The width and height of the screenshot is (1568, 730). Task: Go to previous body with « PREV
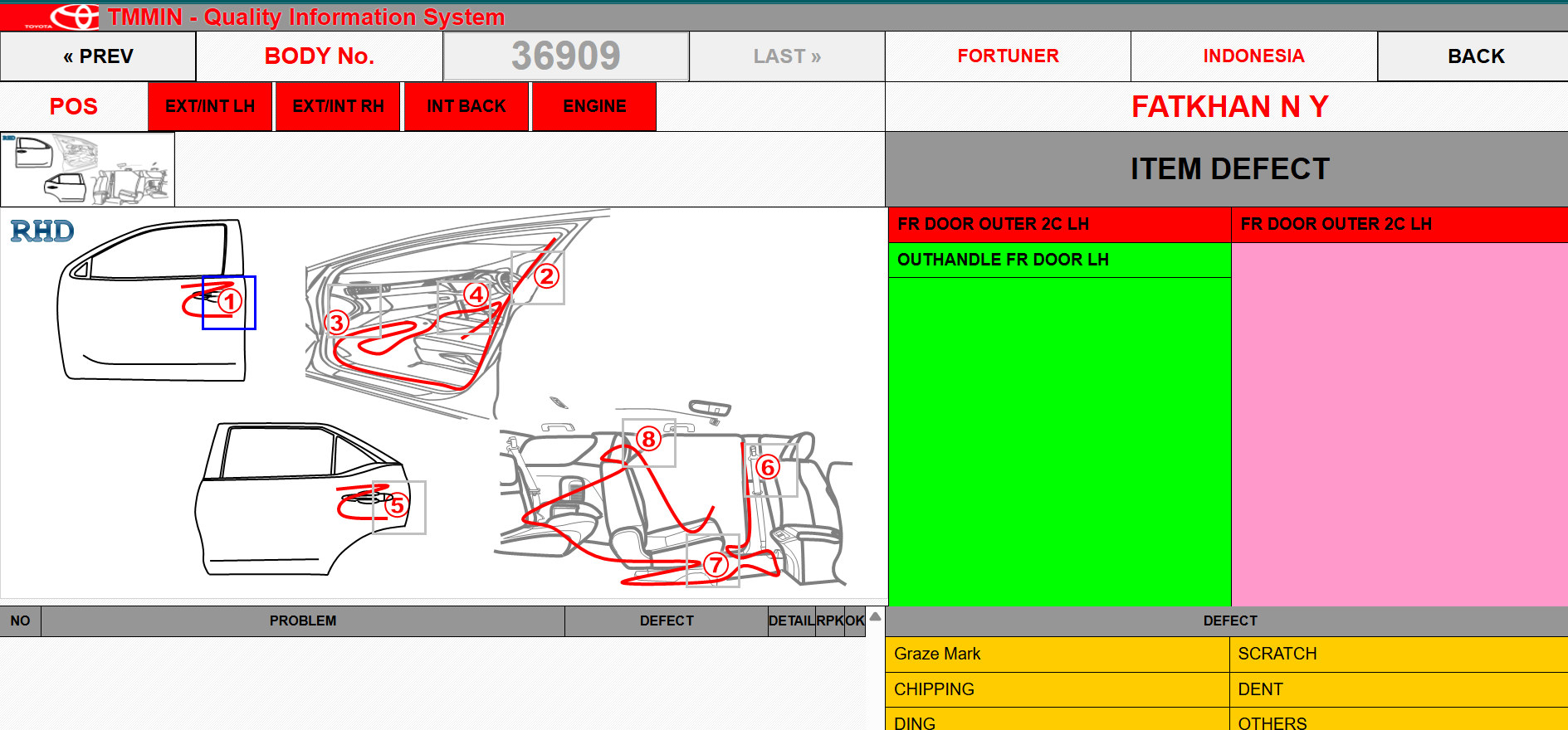click(98, 56)
